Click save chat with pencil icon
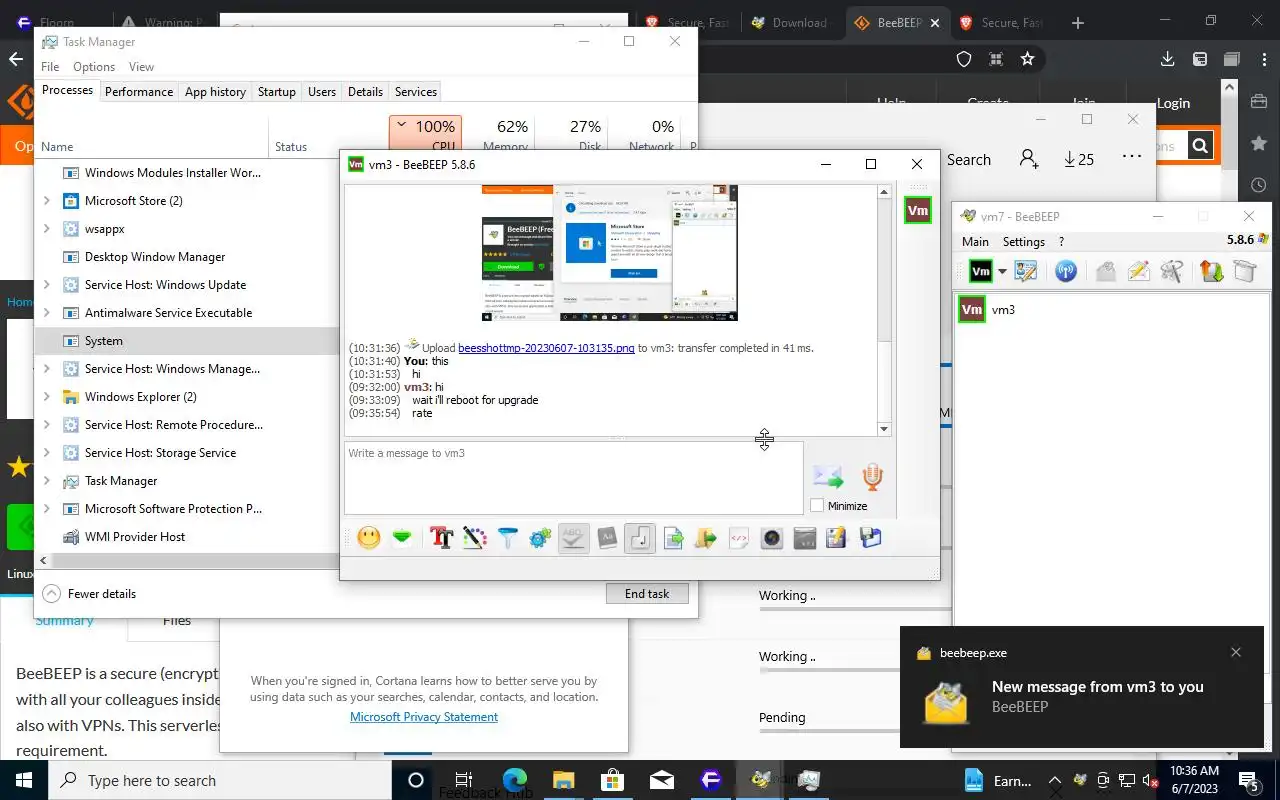This screenshot has width=1280, height=800. (x=837, y=538)
